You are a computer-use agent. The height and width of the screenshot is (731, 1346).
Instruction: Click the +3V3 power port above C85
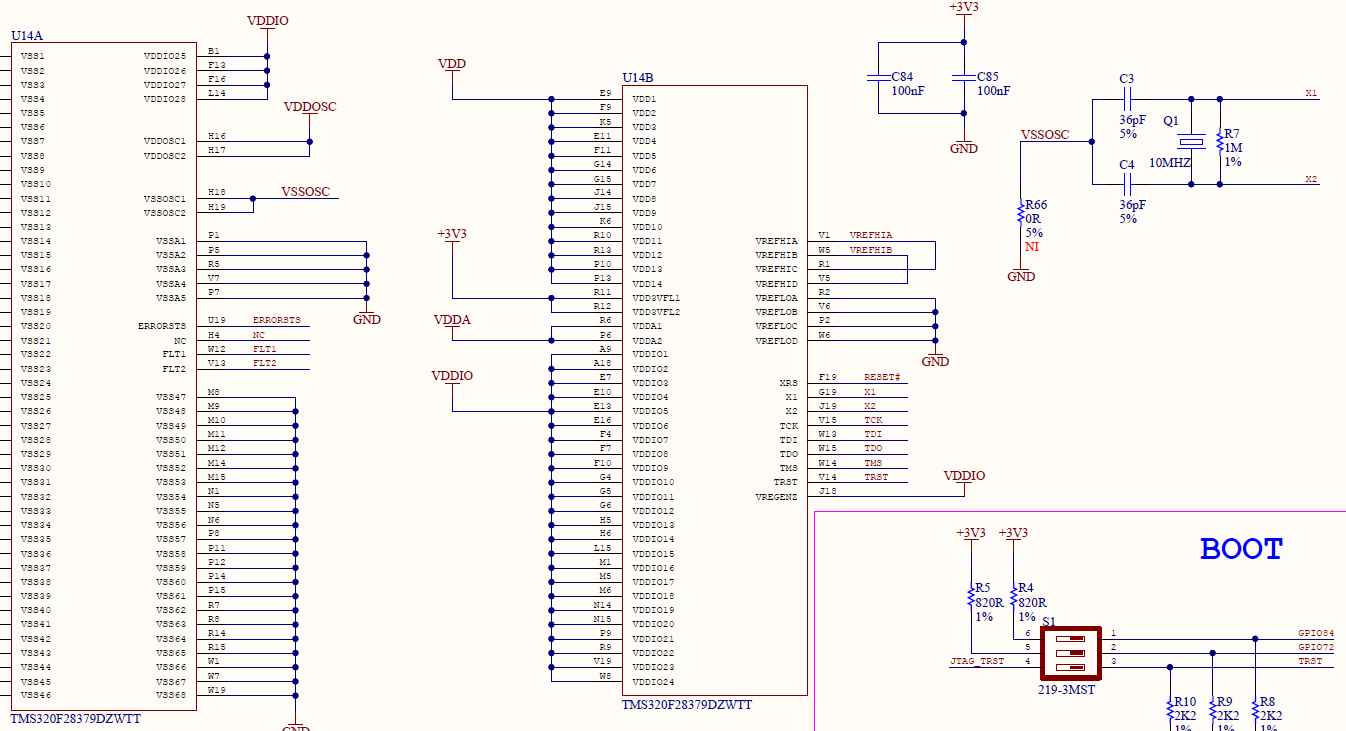pyautogui.click(x=963, y=9)
